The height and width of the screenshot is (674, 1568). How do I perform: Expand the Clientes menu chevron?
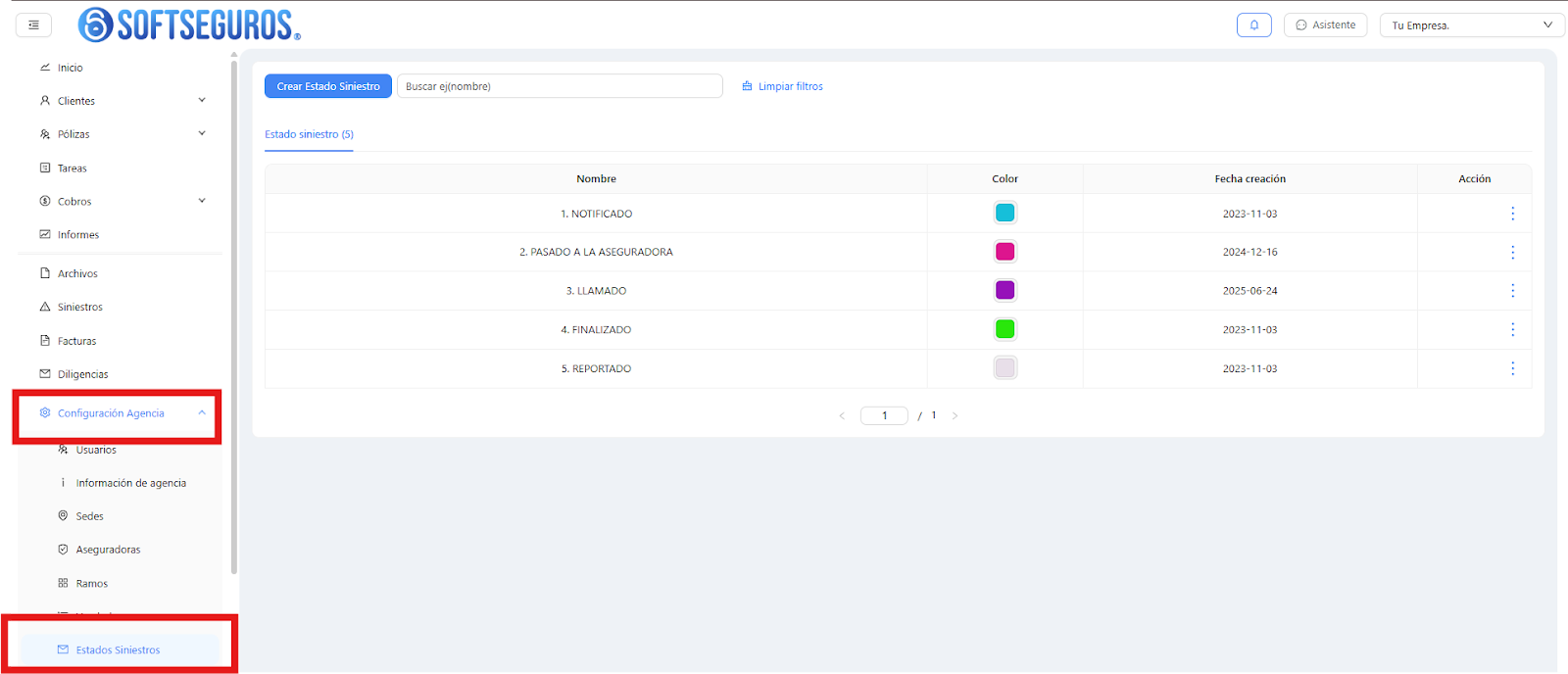202,100
